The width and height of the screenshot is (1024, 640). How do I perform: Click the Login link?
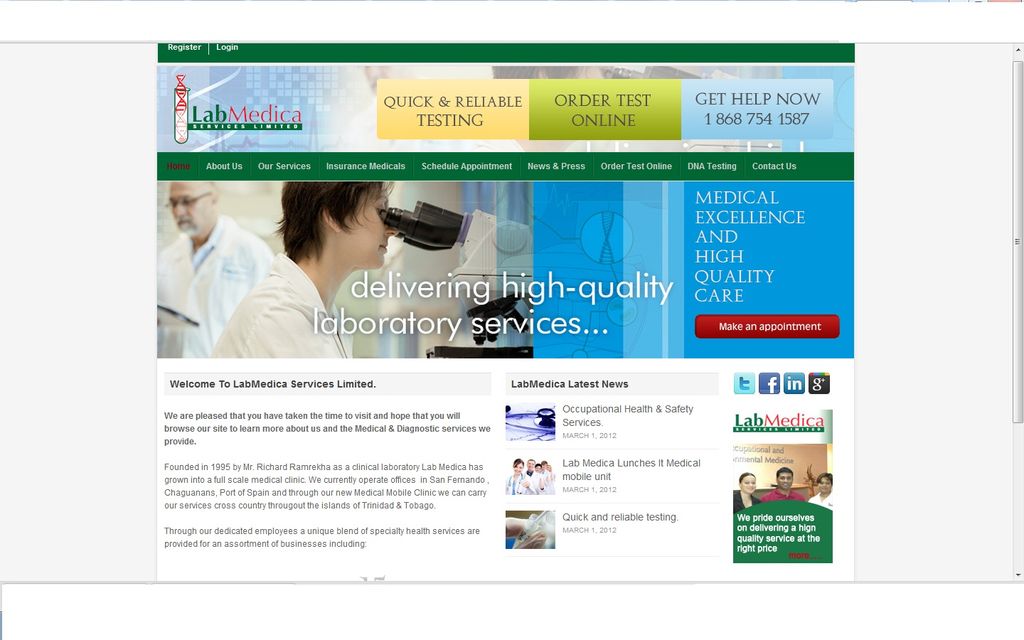click(x=227, y=47)
